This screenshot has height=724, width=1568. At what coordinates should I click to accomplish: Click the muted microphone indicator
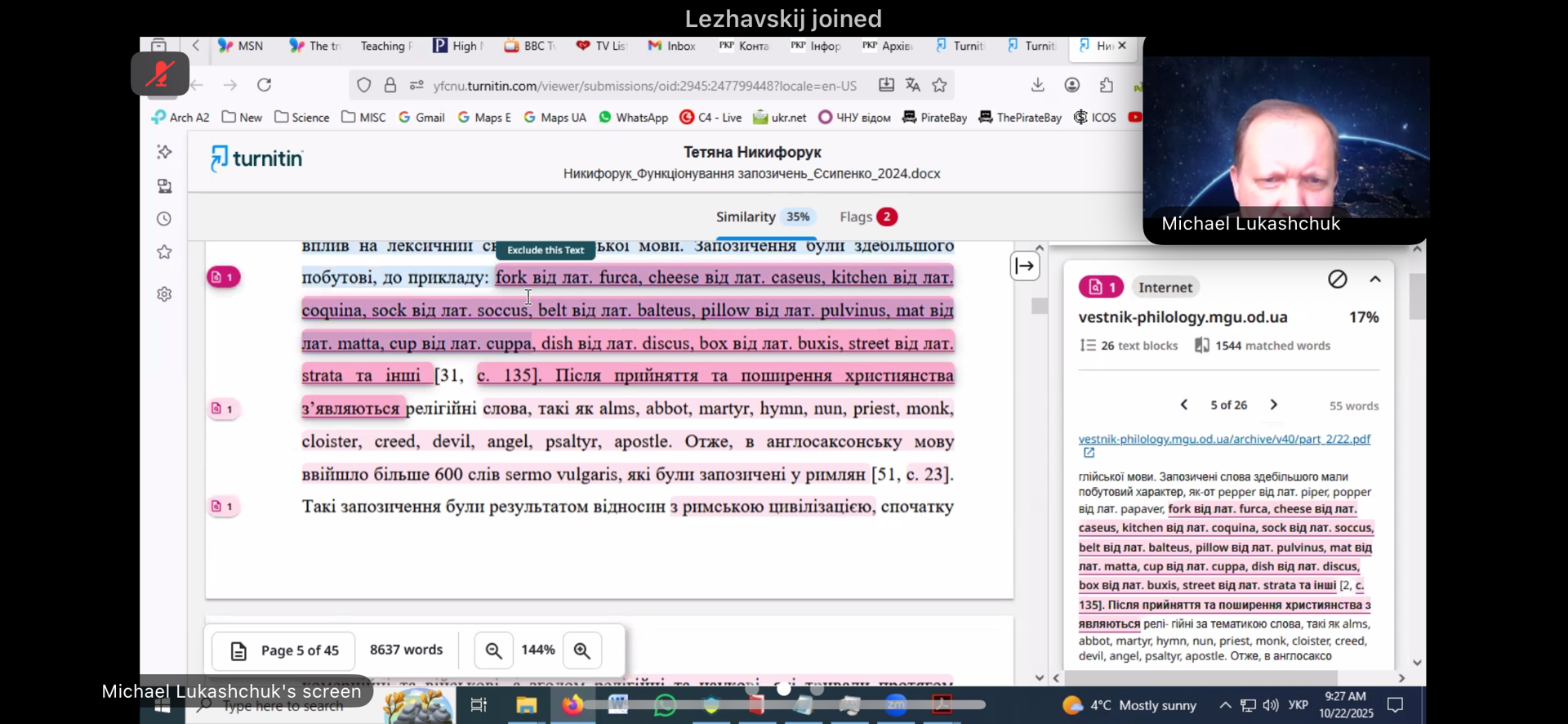[160, 74]
